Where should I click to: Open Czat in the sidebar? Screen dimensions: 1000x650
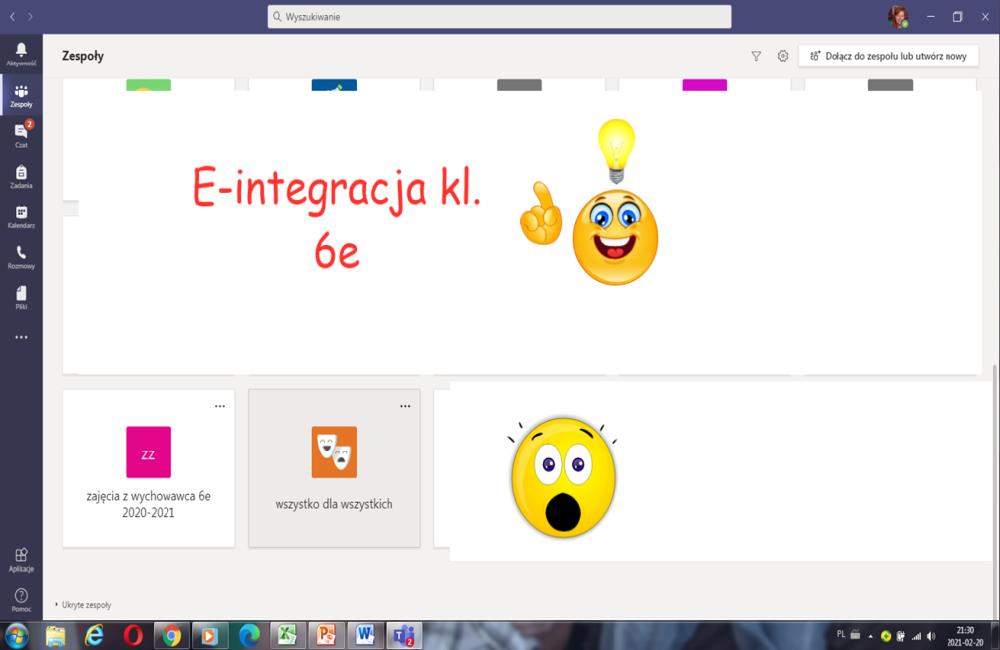pos(21,134)
